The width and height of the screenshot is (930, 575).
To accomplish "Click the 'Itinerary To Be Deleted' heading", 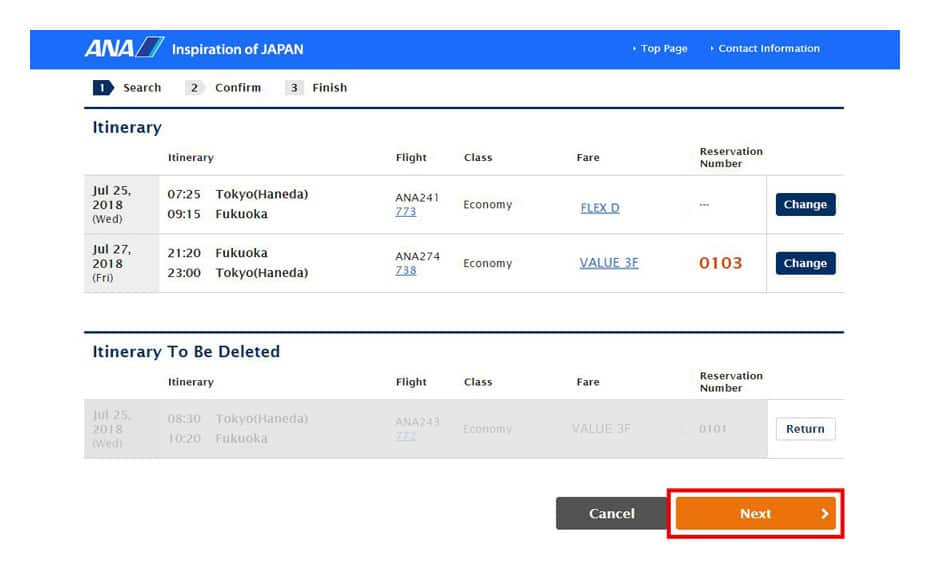I will pos(186,351).
